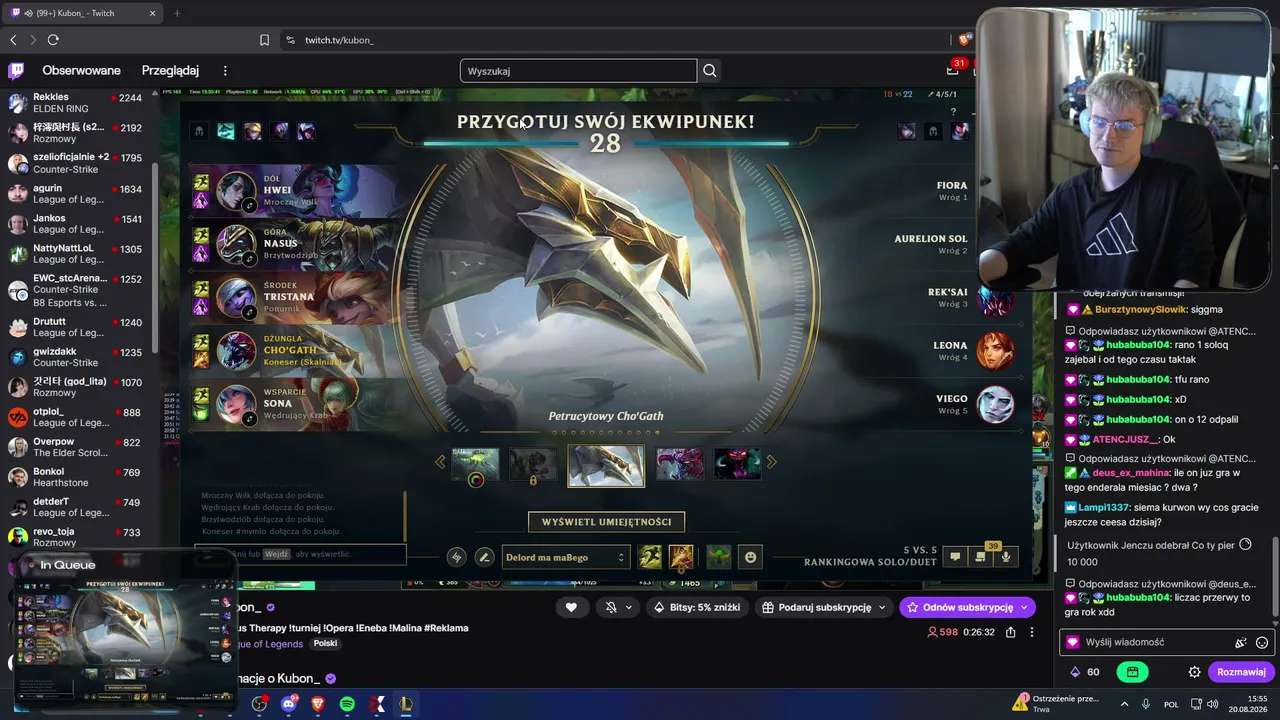Click the Bitsy: 5% zniżki button
This screenshot has width=1280, height=720.
(x=698, y=607)
